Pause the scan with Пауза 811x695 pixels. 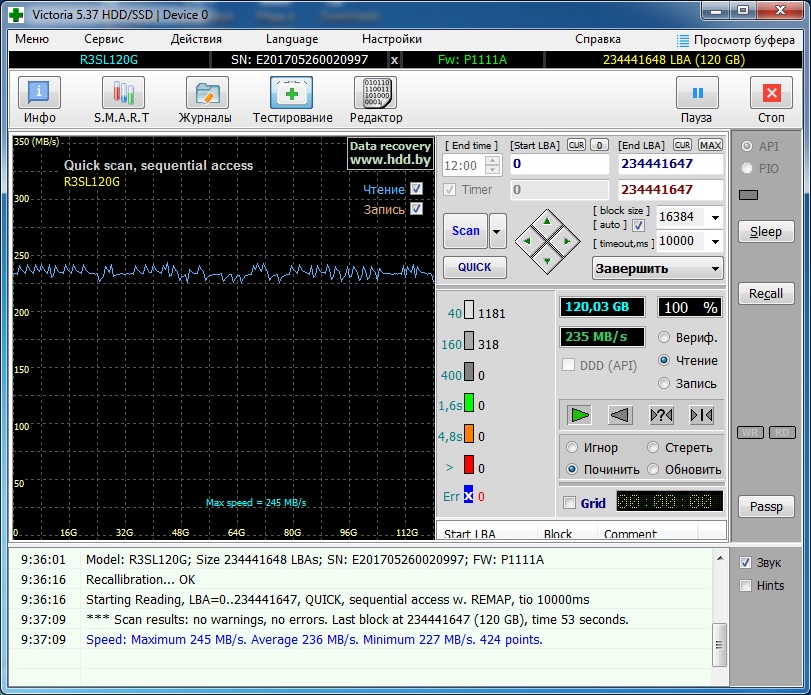point(697,100)
